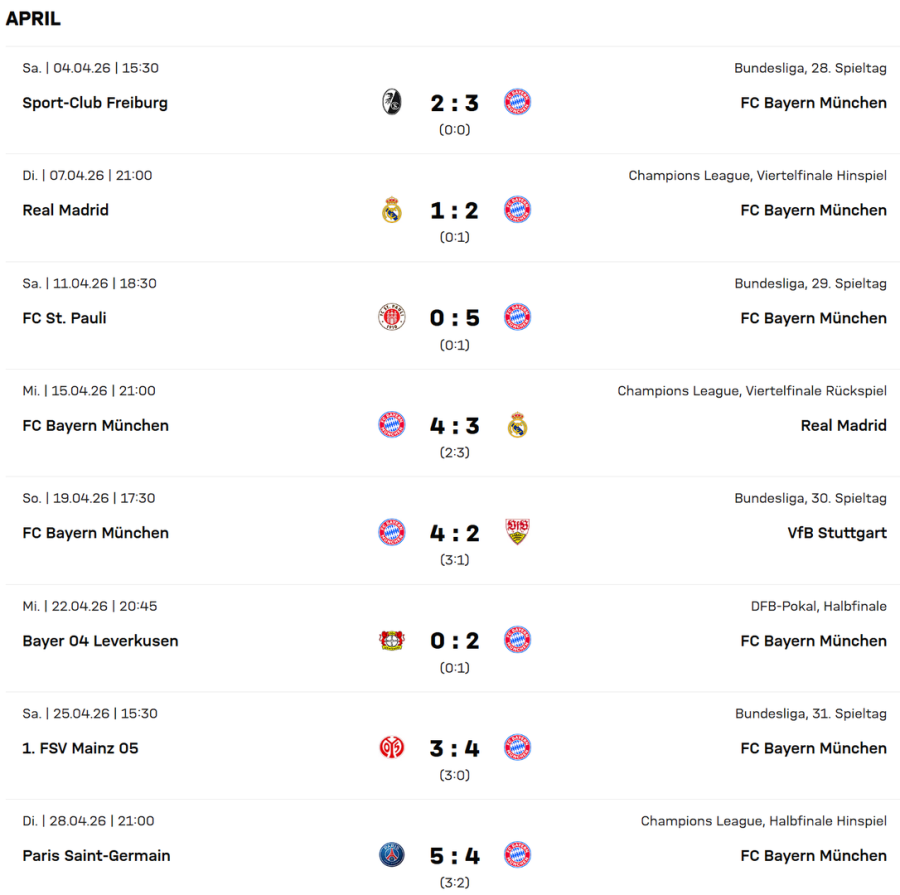Open the 5 : 4 Paris match score
The height and width of the screenshot is (895, 900).
coord(454,856)
